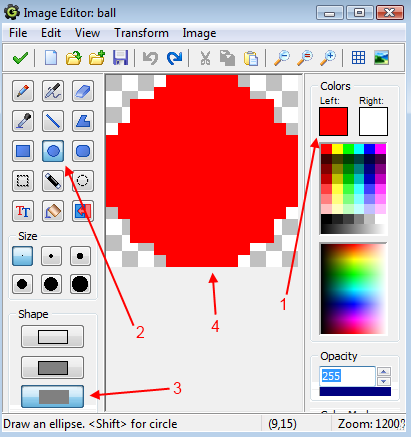The height and width of the screenshot is (437, 411).
Task: Select the rectangular selection tool
Action: point(23,181)
